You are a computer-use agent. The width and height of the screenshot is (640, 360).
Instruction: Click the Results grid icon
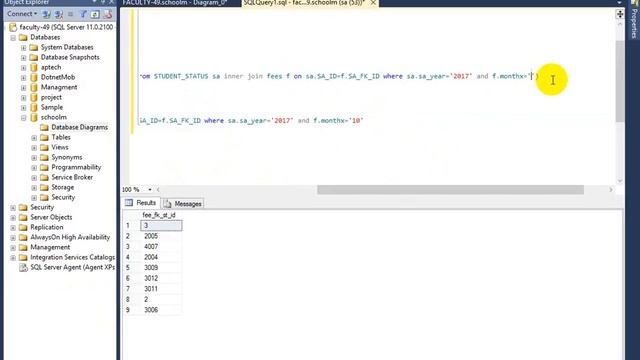(129, 203)
